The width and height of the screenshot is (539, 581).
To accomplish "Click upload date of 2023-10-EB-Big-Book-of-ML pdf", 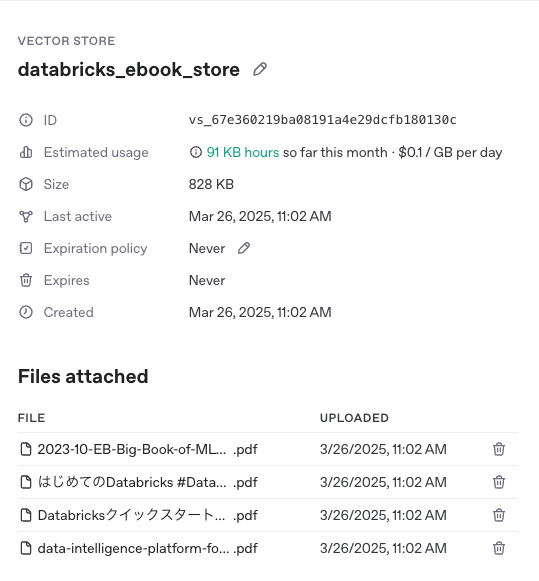I will point(383,449).
